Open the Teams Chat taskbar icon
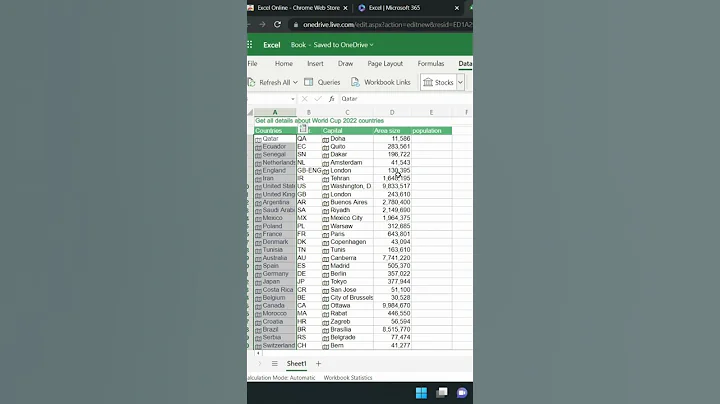 [x=462, y=393]
